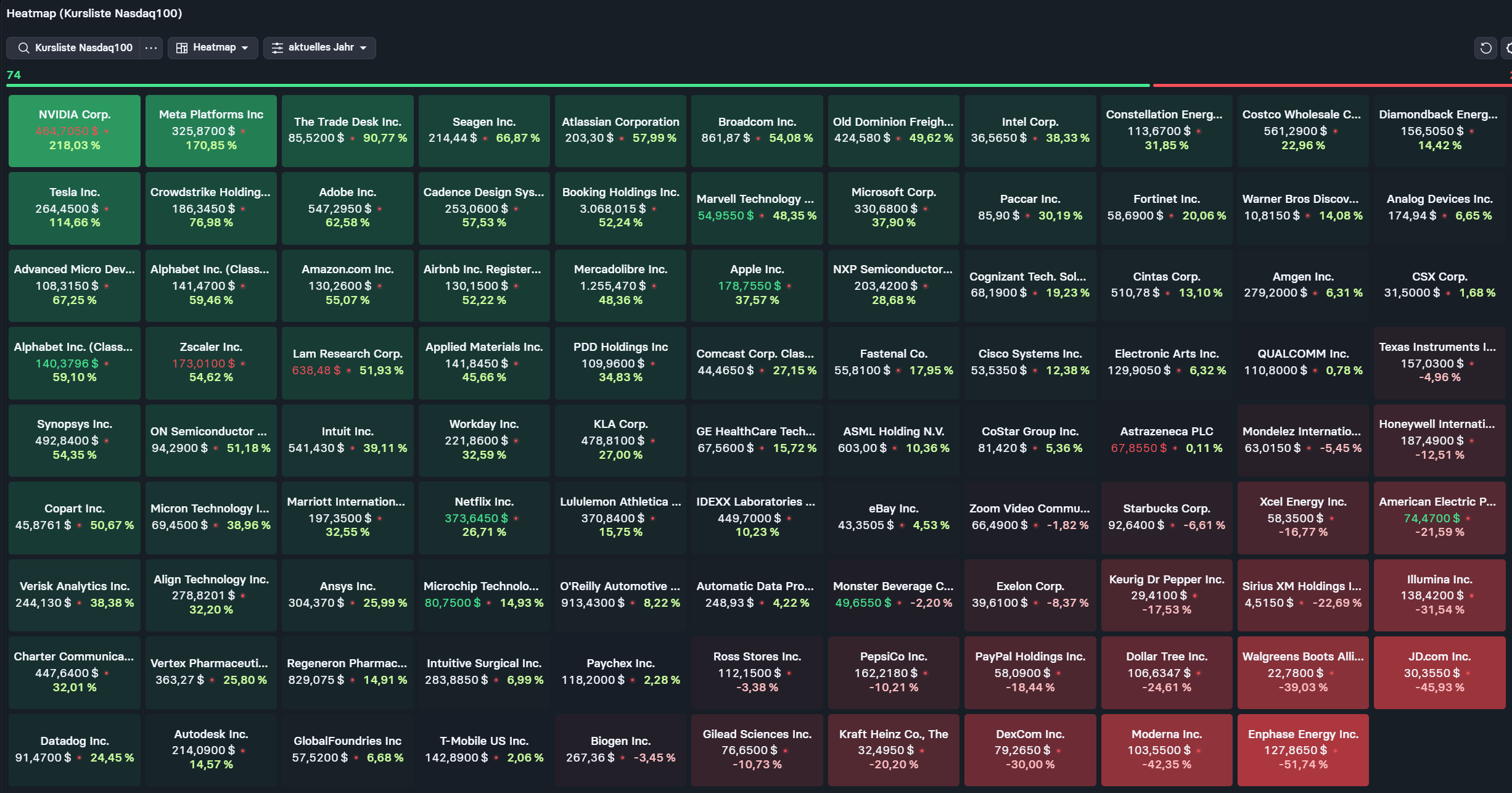
Task: Open the Lam Research Corp. tile
Action: pyautogui.click(x=348, y=363)
